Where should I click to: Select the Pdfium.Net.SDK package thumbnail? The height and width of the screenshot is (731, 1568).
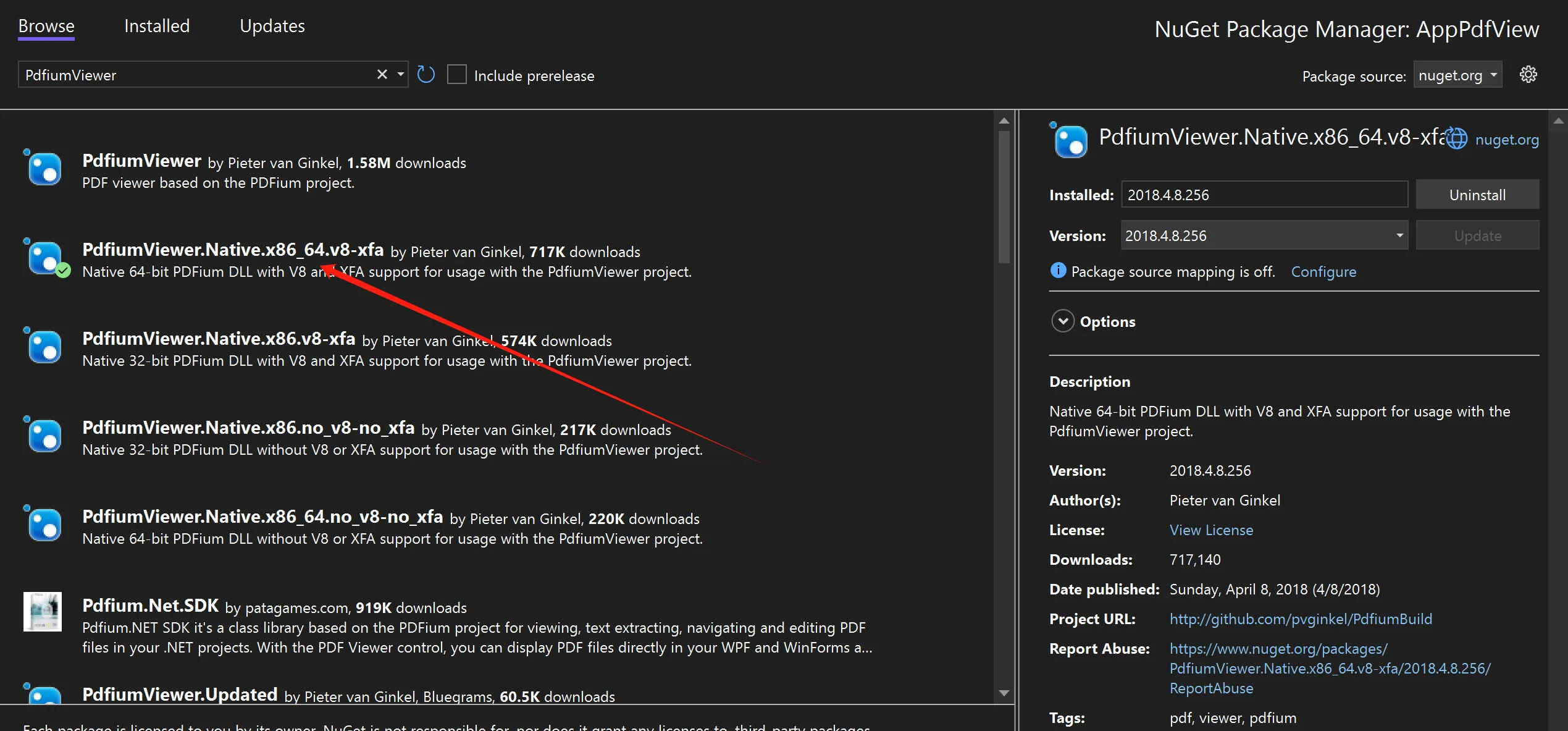click(43, 611)
